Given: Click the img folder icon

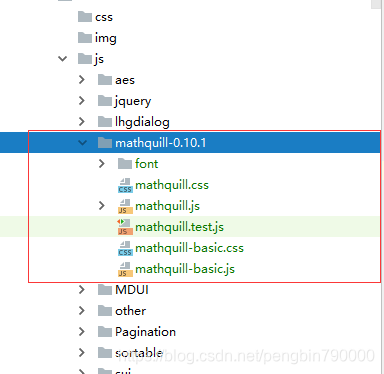Looking at the screenshot, I should coord(85,38).
